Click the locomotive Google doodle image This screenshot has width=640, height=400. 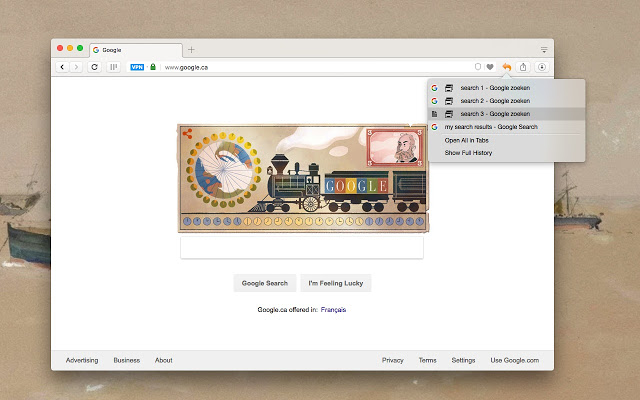pos(303,178)
